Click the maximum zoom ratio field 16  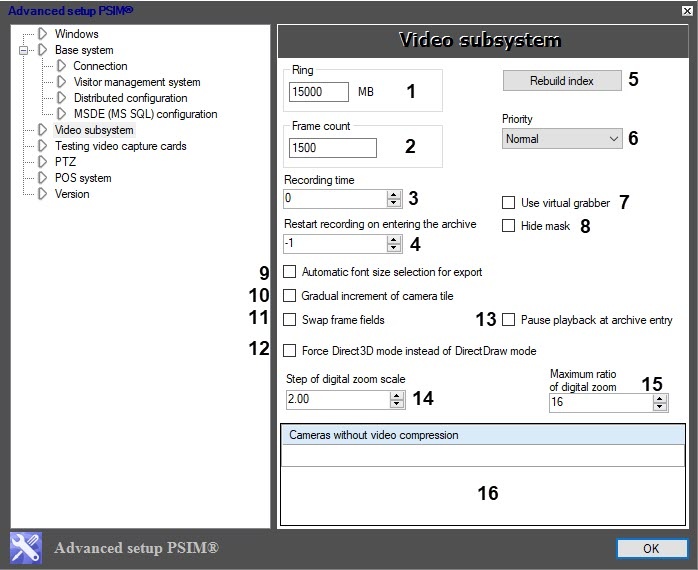(x=601, y=403)
